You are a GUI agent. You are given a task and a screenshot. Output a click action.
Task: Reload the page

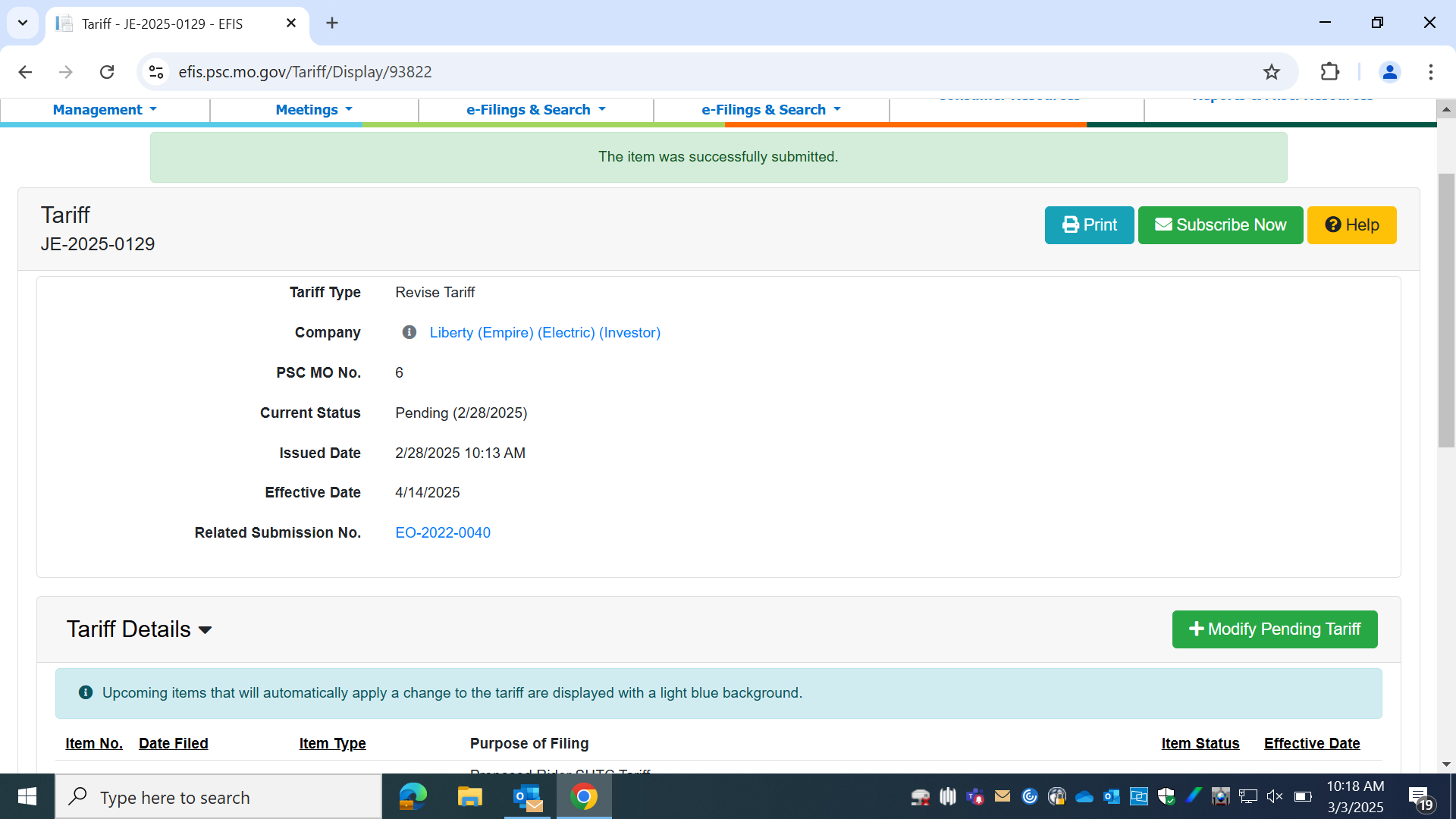pos(107,72)
